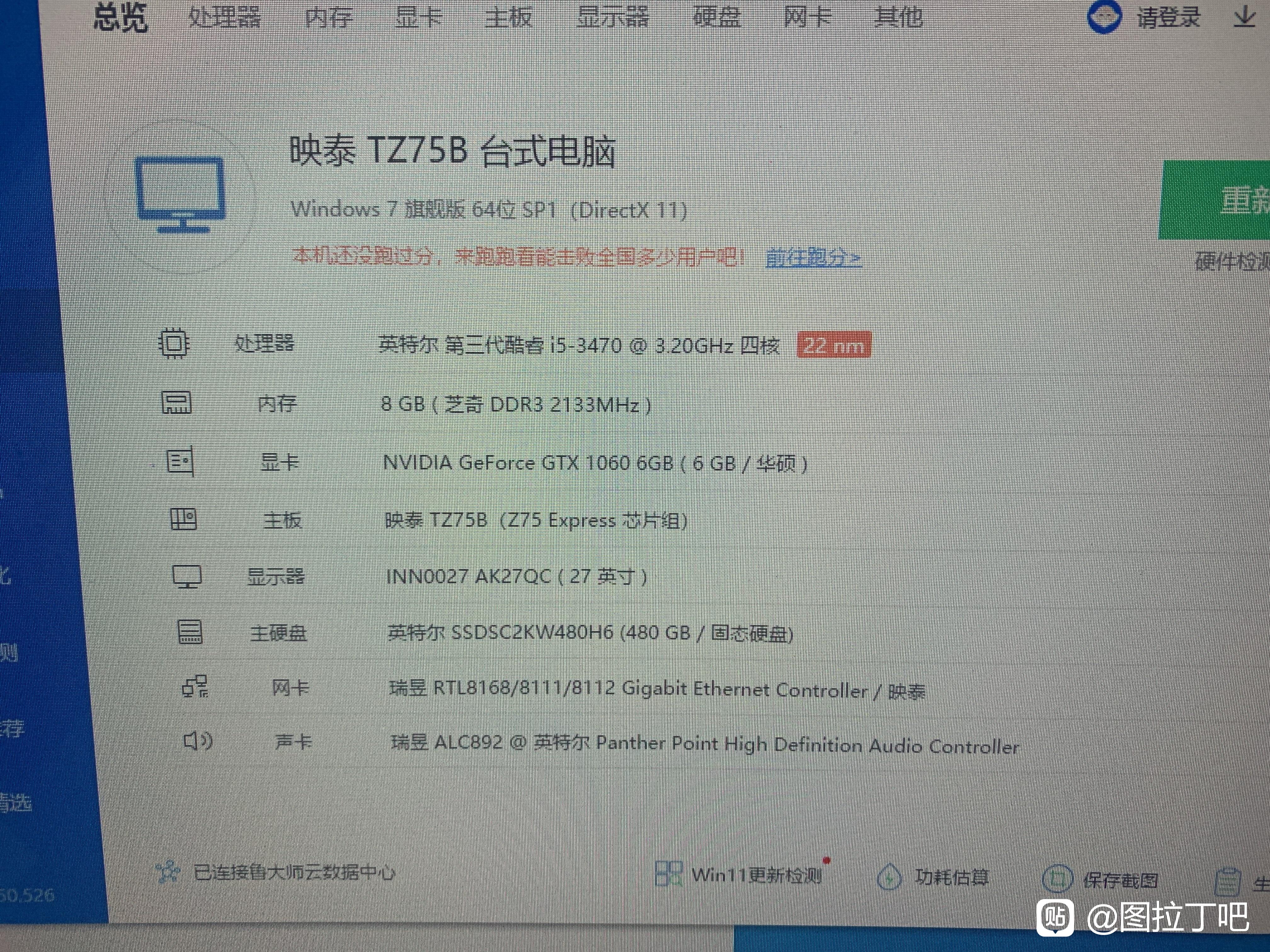
Task: Open Win11更新检测
Action: (x=756, y=876)
